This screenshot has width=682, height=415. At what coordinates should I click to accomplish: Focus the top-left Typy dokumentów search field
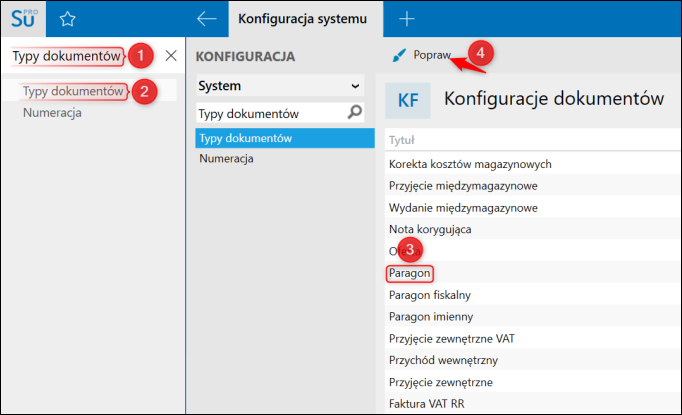click(x=66, y=56)
